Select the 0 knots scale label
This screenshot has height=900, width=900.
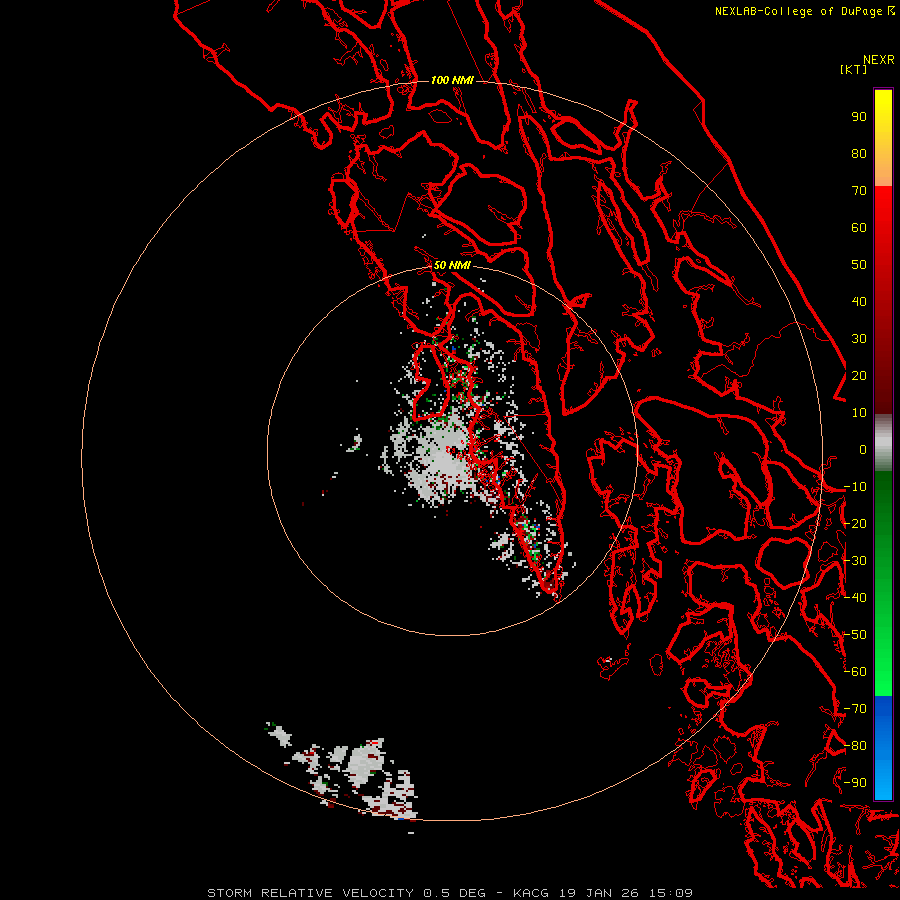pyautogui.click(x=863, y=450)
